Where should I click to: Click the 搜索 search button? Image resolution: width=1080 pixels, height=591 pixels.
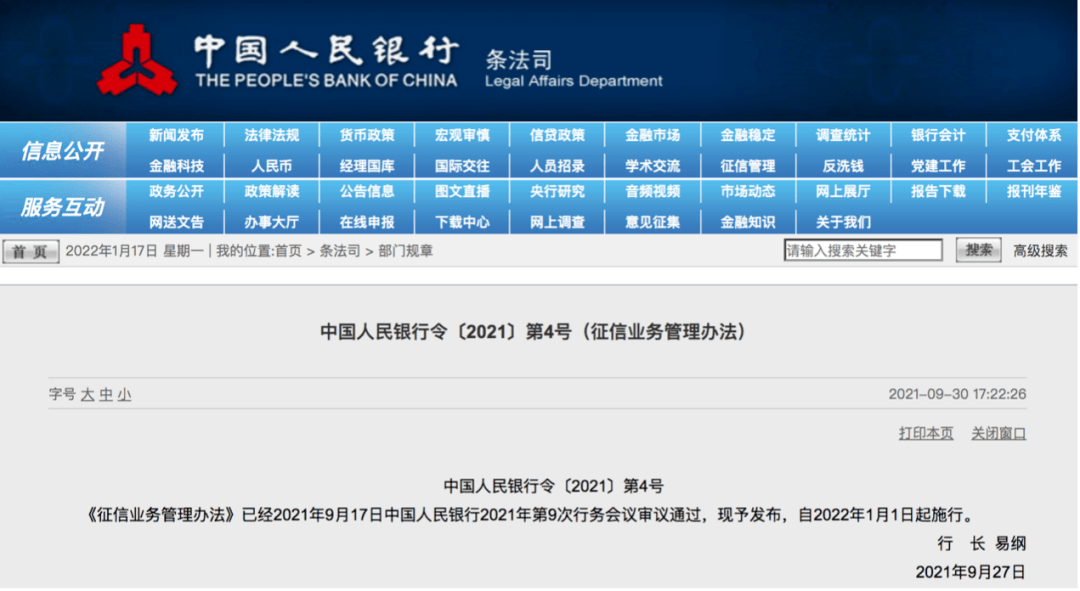978,250
